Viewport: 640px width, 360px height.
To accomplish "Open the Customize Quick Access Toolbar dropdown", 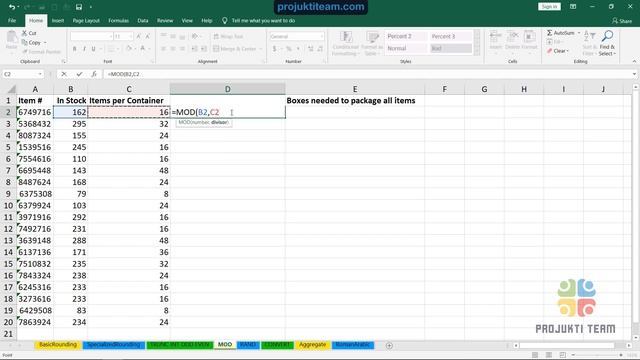I will 91,7.
